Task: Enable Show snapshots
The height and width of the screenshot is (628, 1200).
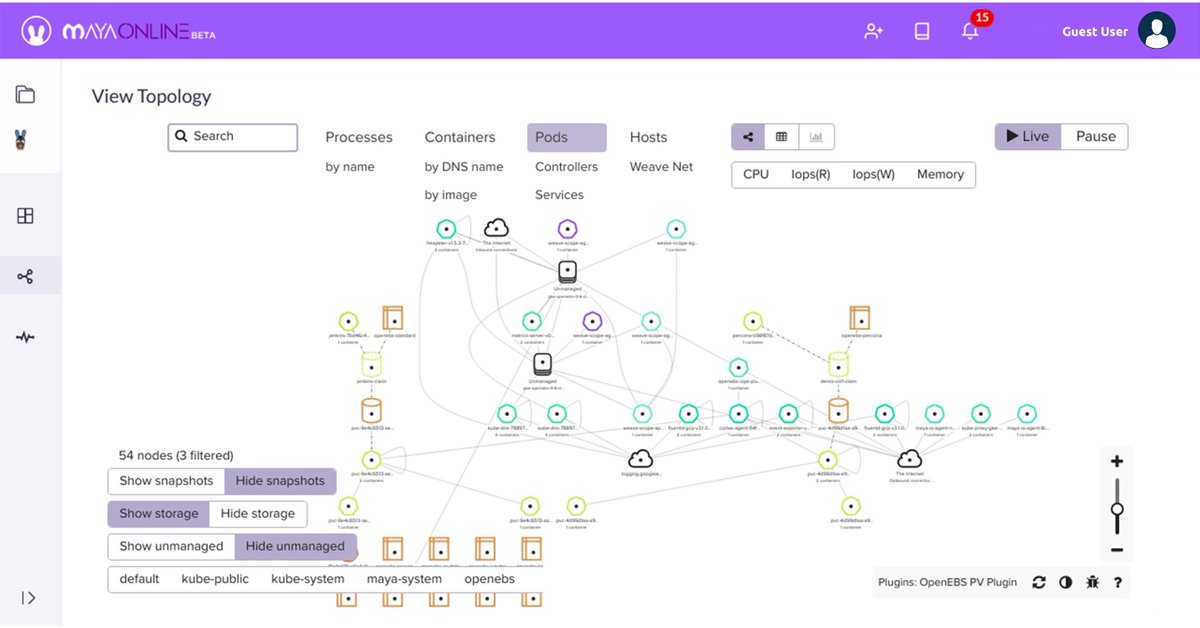Action: point(165,480)
